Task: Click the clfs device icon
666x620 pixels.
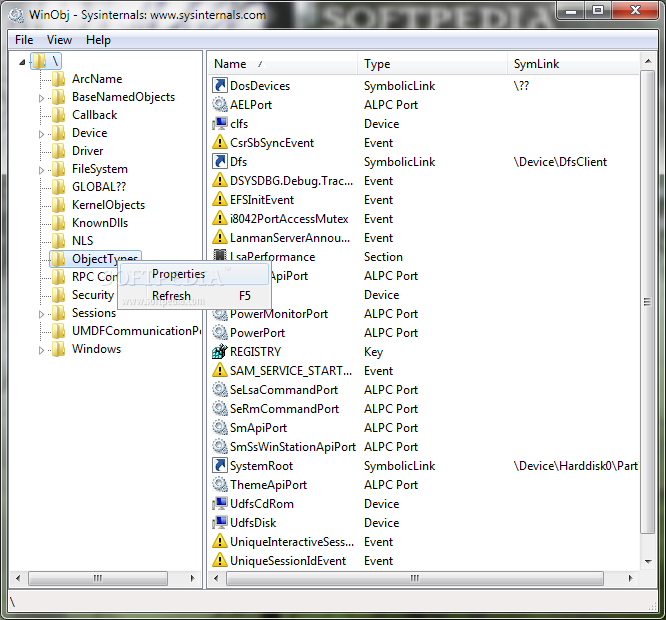Action: [x=220, y=124]
